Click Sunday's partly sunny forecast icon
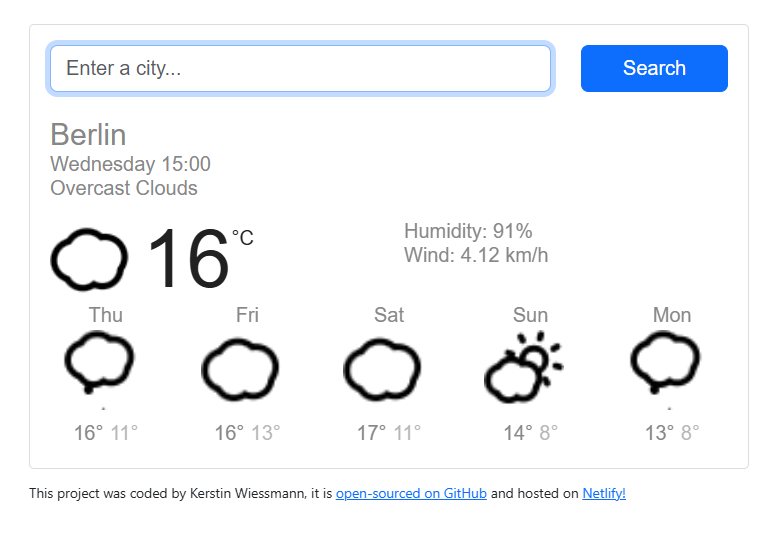 point(523,367)
